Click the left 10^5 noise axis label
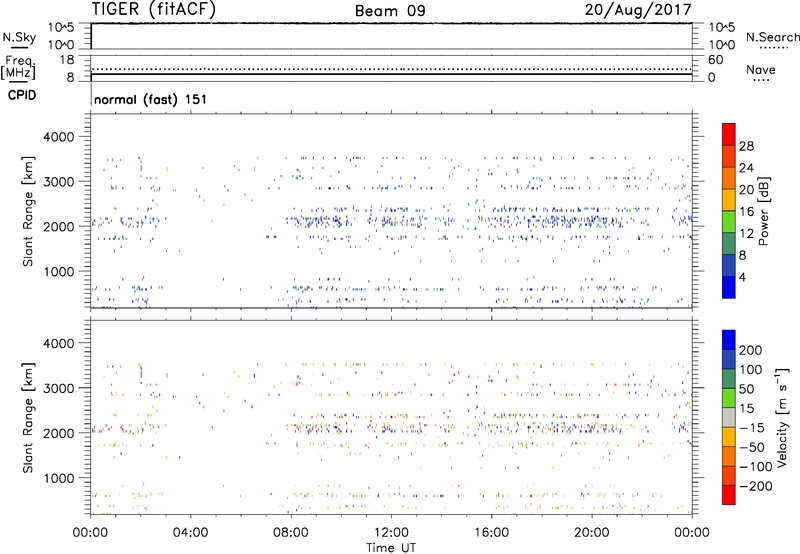The image size is (800, 554). [x=61, y=28]
